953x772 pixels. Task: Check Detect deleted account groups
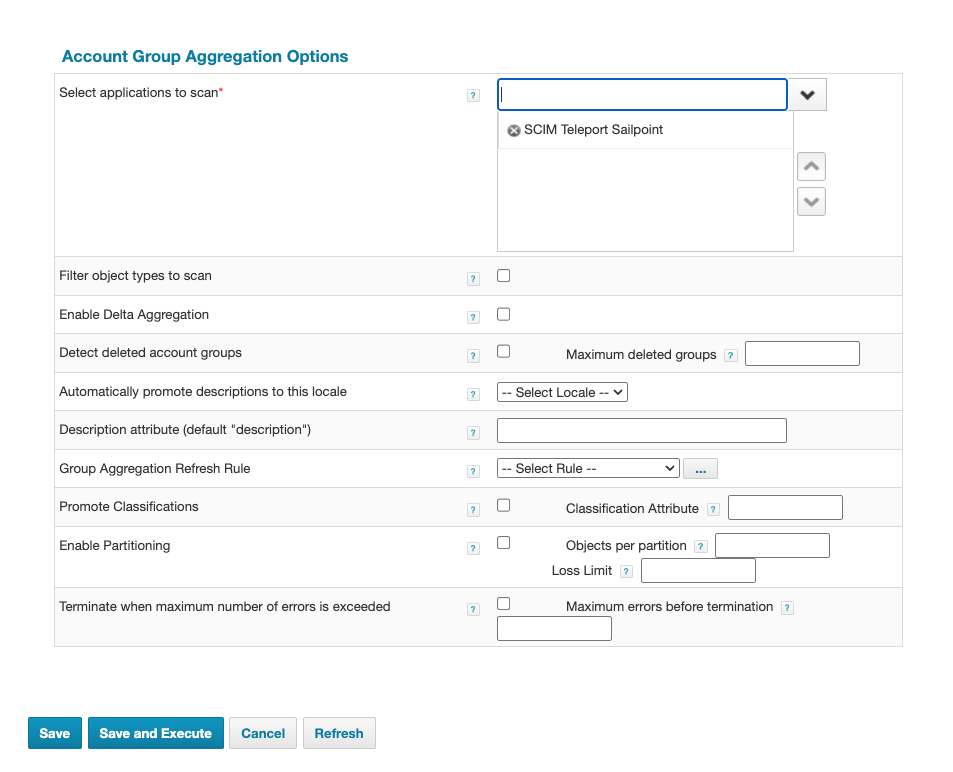pos(503,350)
